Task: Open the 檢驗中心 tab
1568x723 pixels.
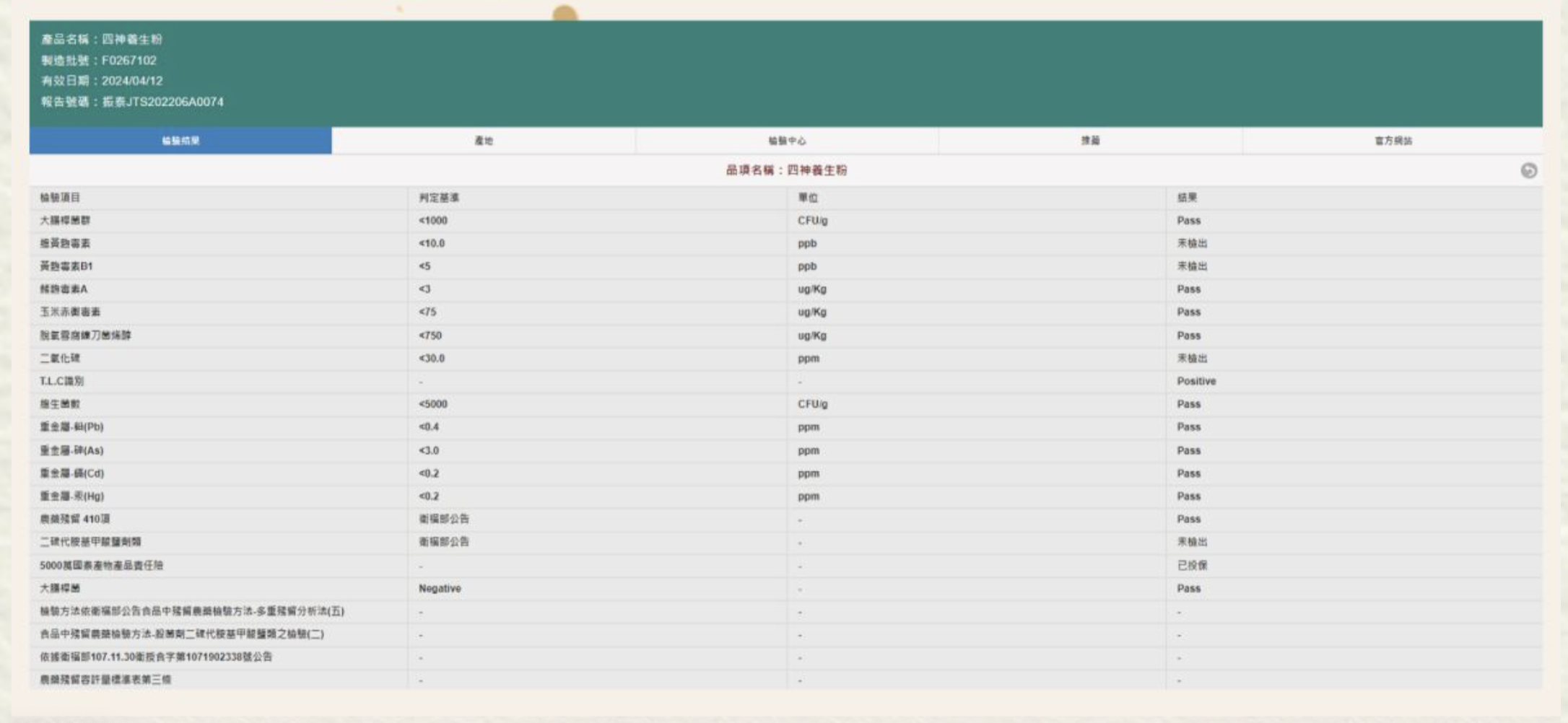Action: click(787, 141)
